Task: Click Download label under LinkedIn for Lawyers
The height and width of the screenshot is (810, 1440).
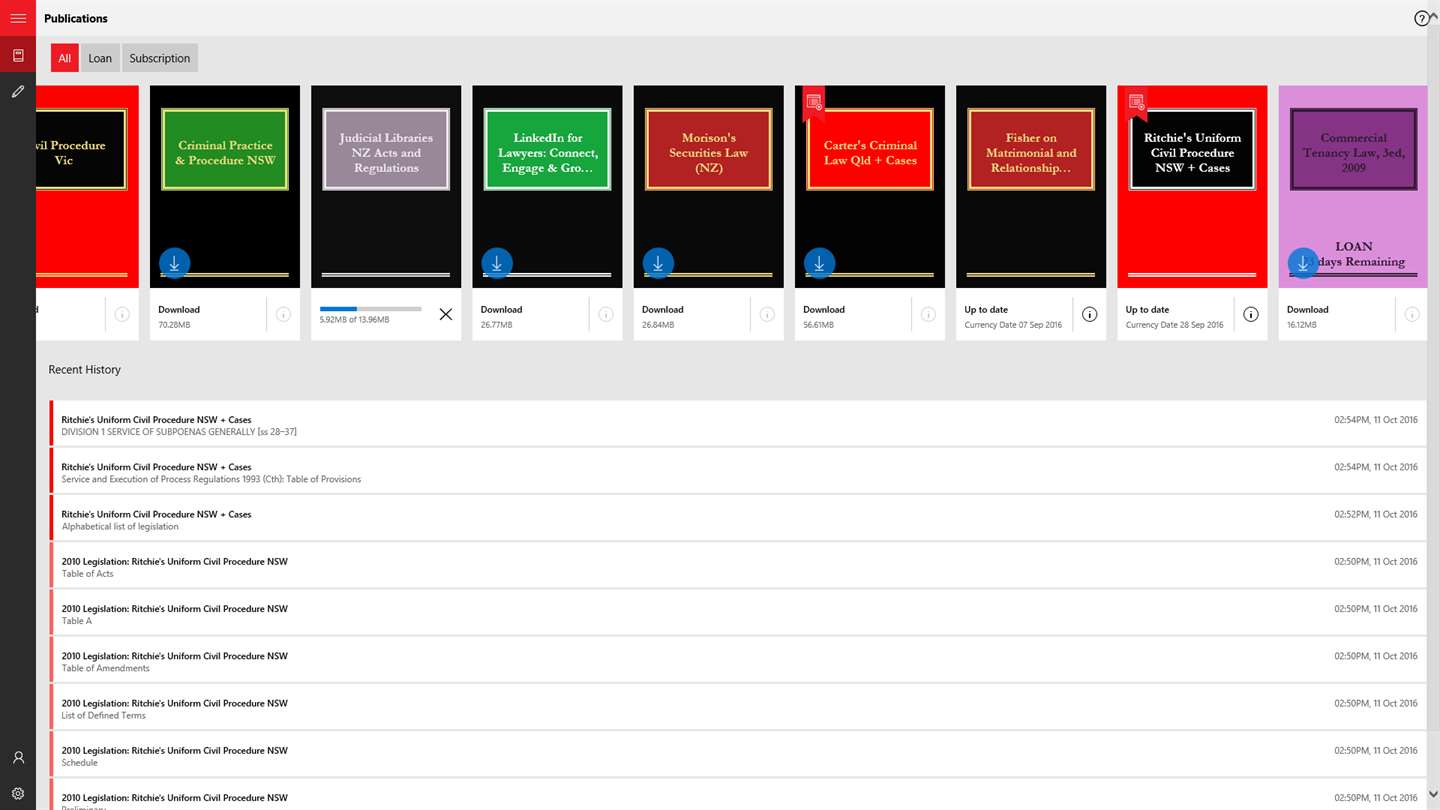Action: coord(501,309)
